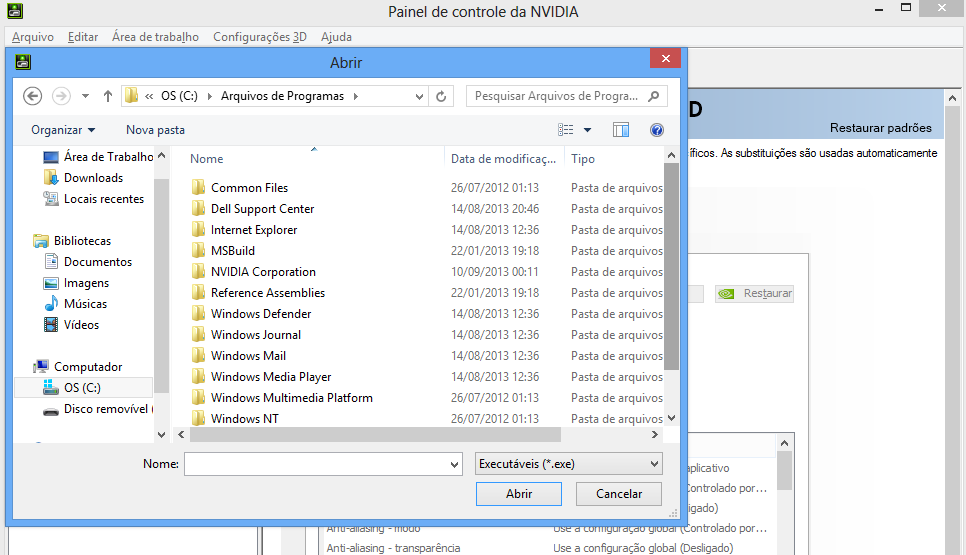The width and height of the screenshot is (966, 555).
Task: Open the Arquivo menu
Action: 33,37
